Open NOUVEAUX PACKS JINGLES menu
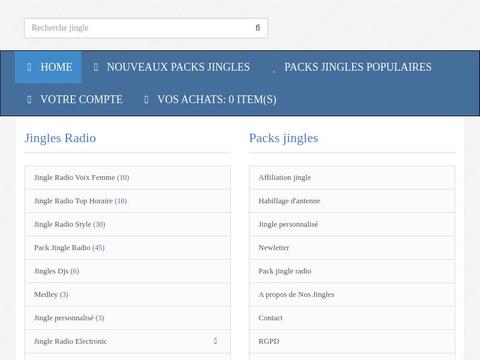This screenshot has width=480, height=360. [172, 67]
